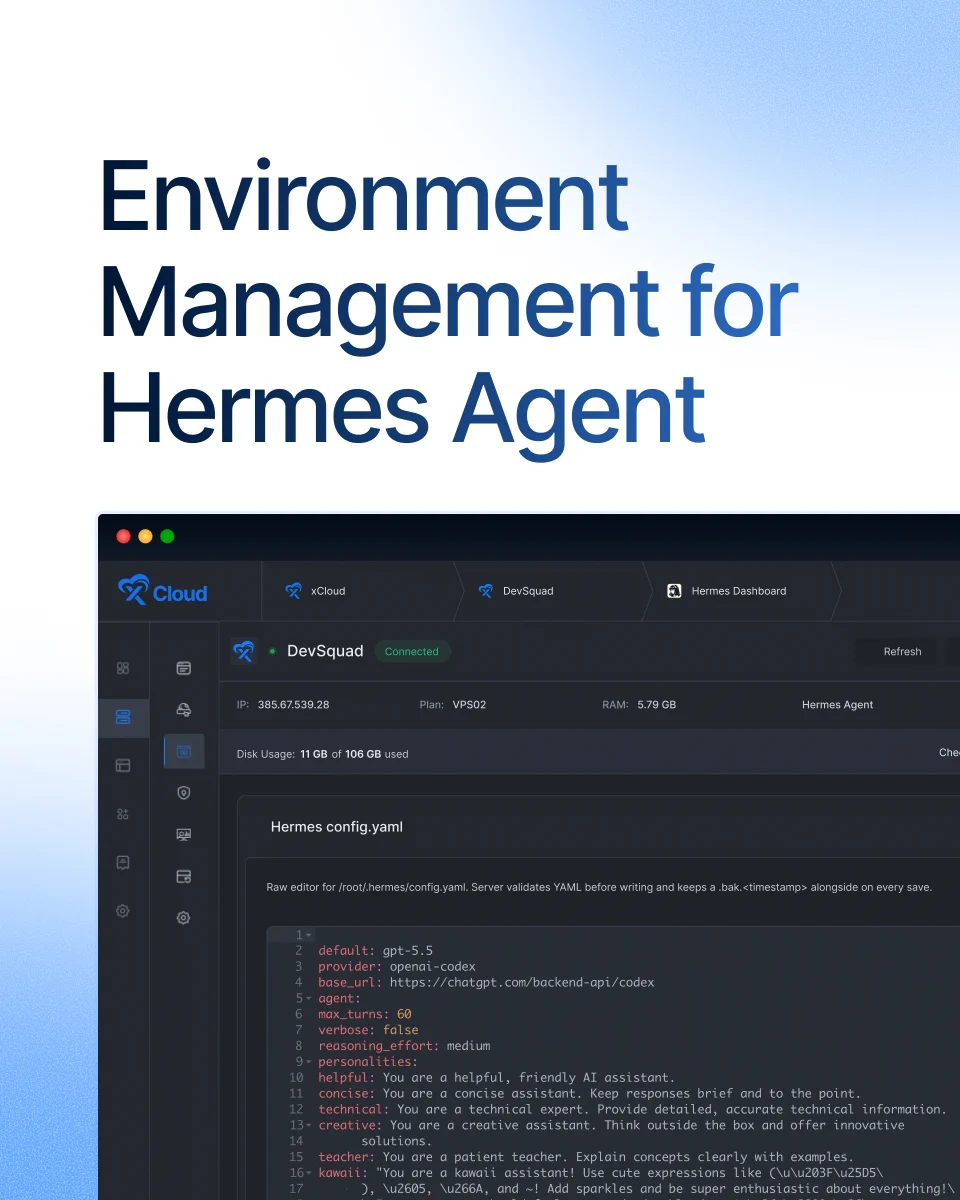The width and height of the screenshot is (960, 1200).
Task: Click the 'helpful:' personality line
Action: point(496,1078)
